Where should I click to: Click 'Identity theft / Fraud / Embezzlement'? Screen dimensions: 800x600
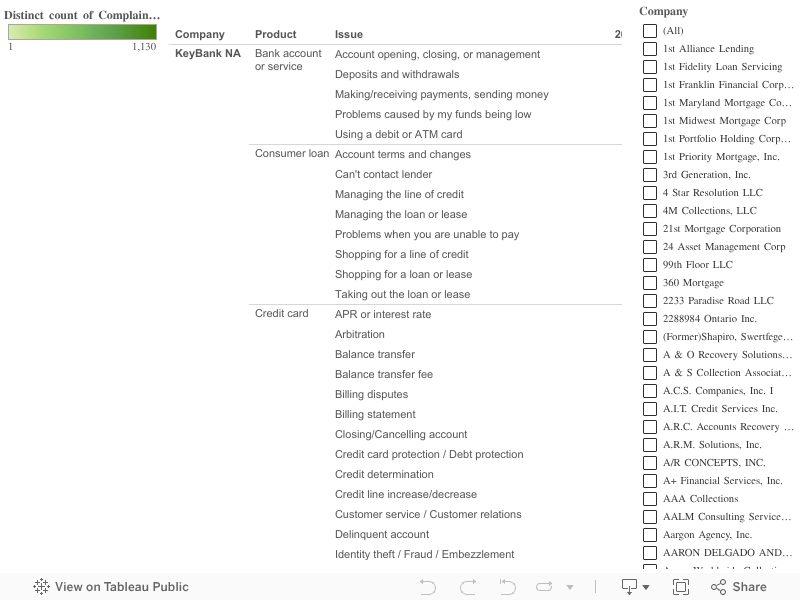point(424,554)
